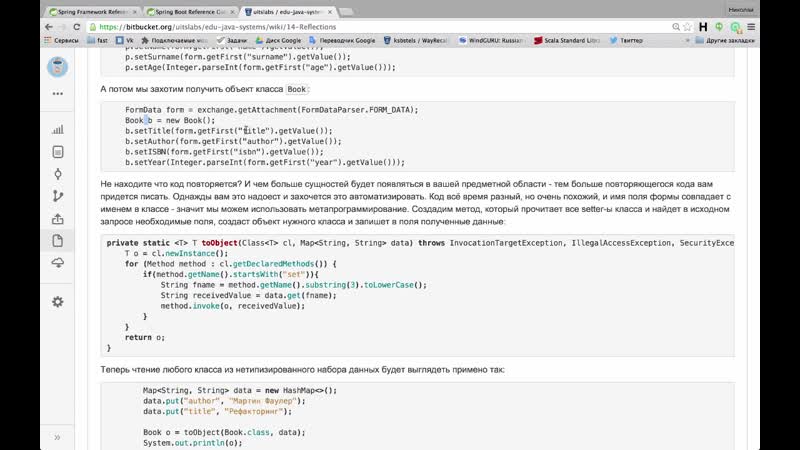Open the Задачи bookmark
Image resolution: width=800 pixels, height=450 pixels.
coord(232,40)
